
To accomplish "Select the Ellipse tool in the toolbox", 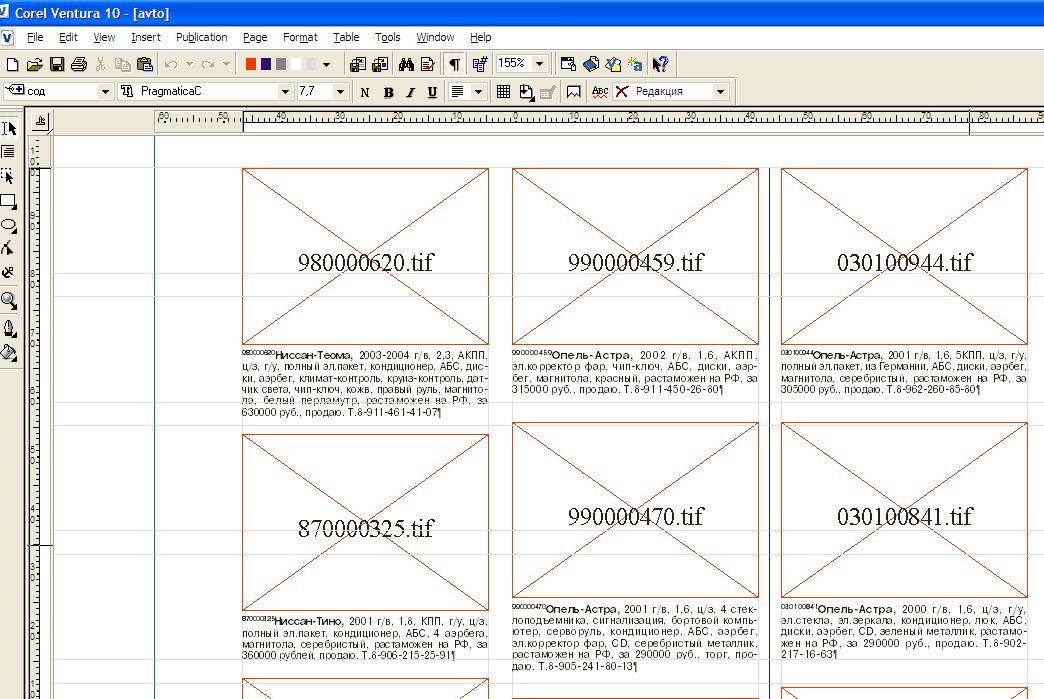I will pos(9,225).
